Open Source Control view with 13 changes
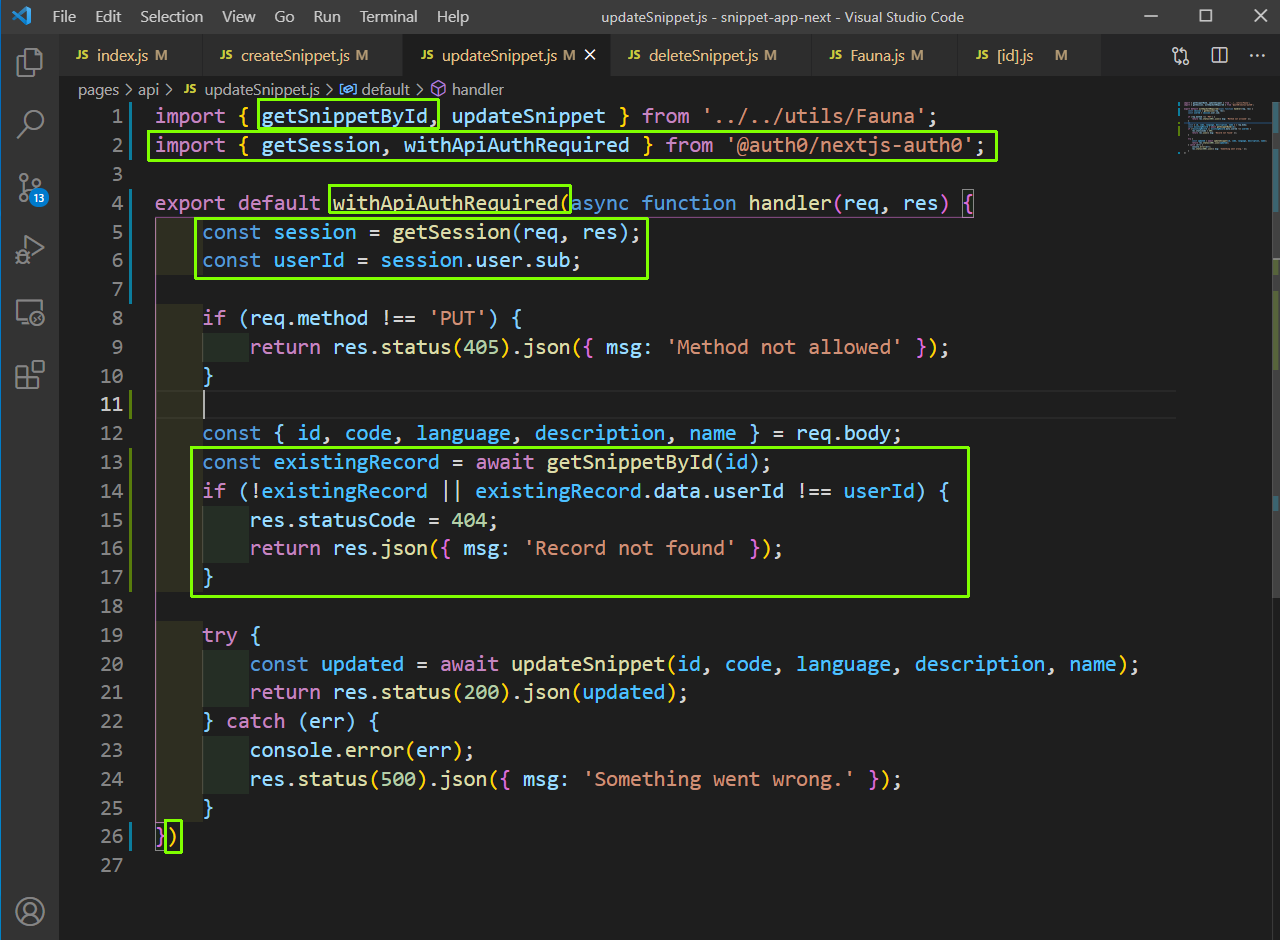Image resolution: width=1280 pixels, height=940 pixels. pos(30,187)
